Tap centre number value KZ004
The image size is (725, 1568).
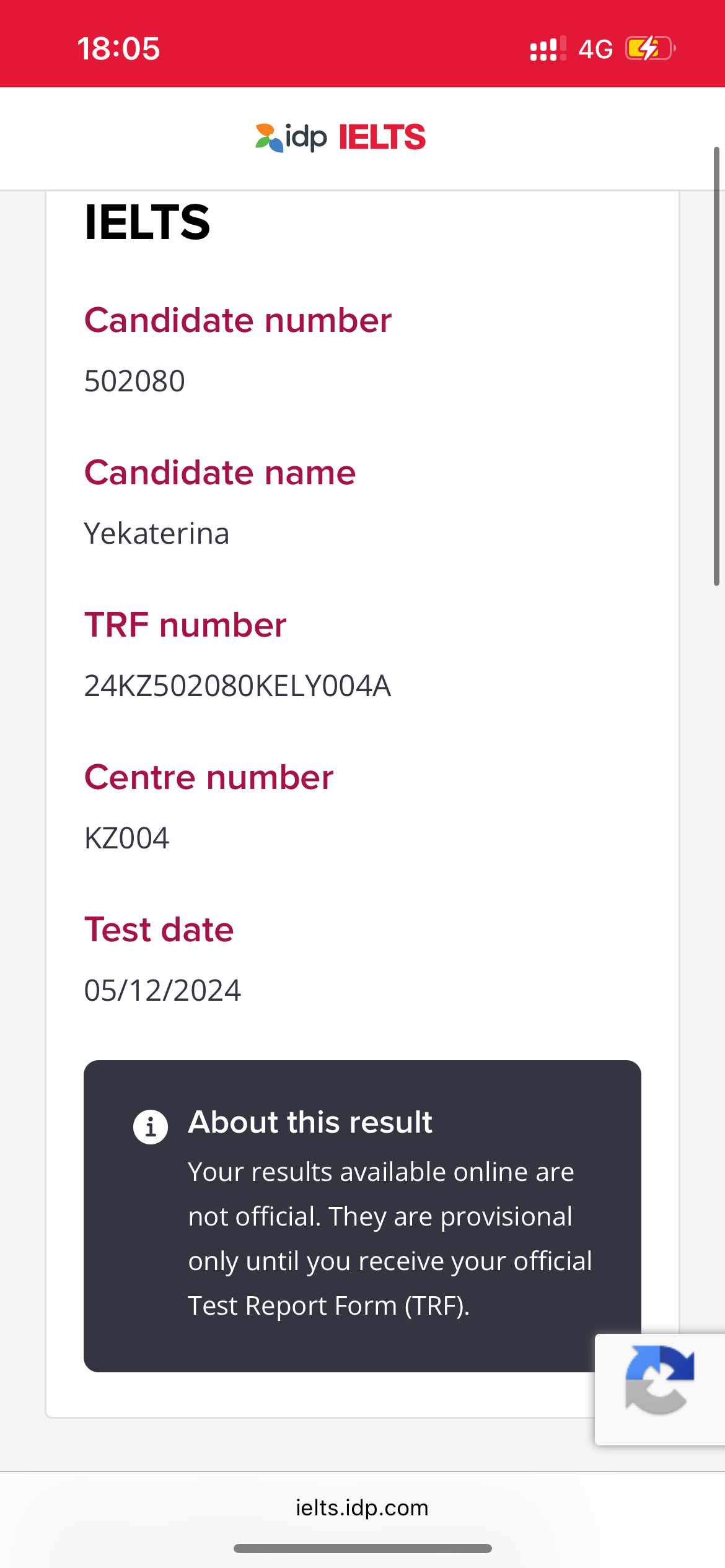point(126,838)
